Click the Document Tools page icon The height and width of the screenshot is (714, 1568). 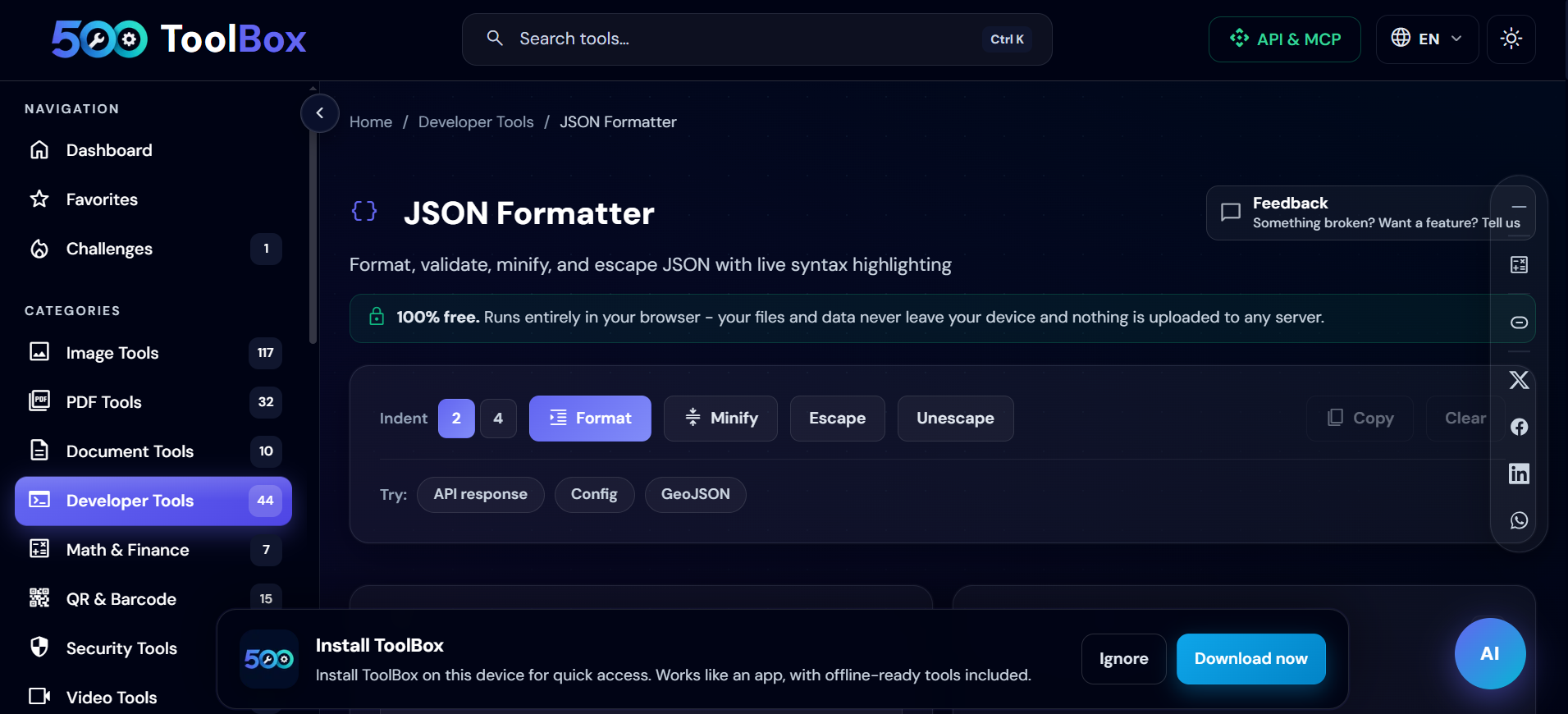coord(39,450)
